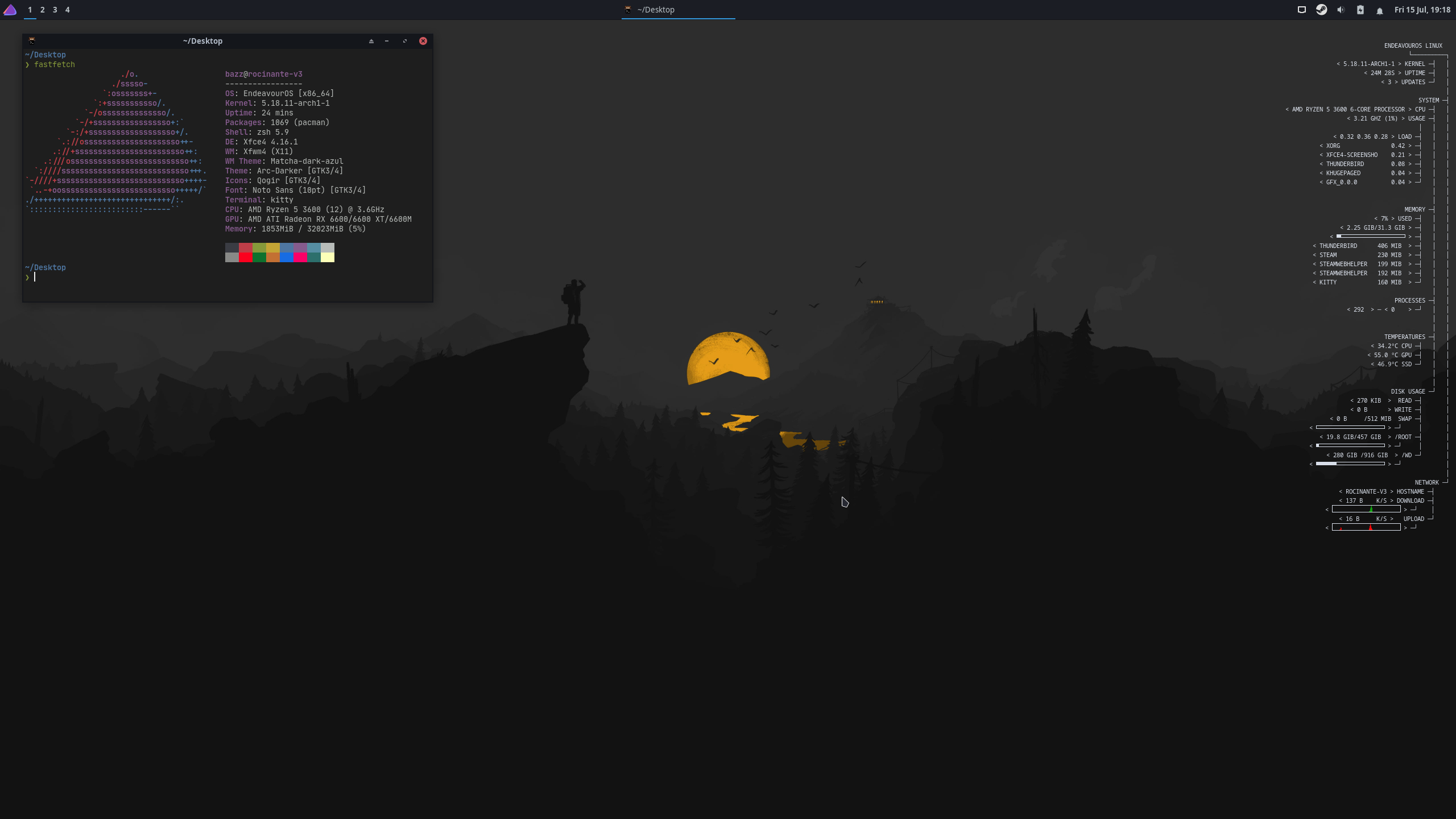Open the notification bell icon
Viewport: 1456px width, 819px height.
pos(1379,10)
